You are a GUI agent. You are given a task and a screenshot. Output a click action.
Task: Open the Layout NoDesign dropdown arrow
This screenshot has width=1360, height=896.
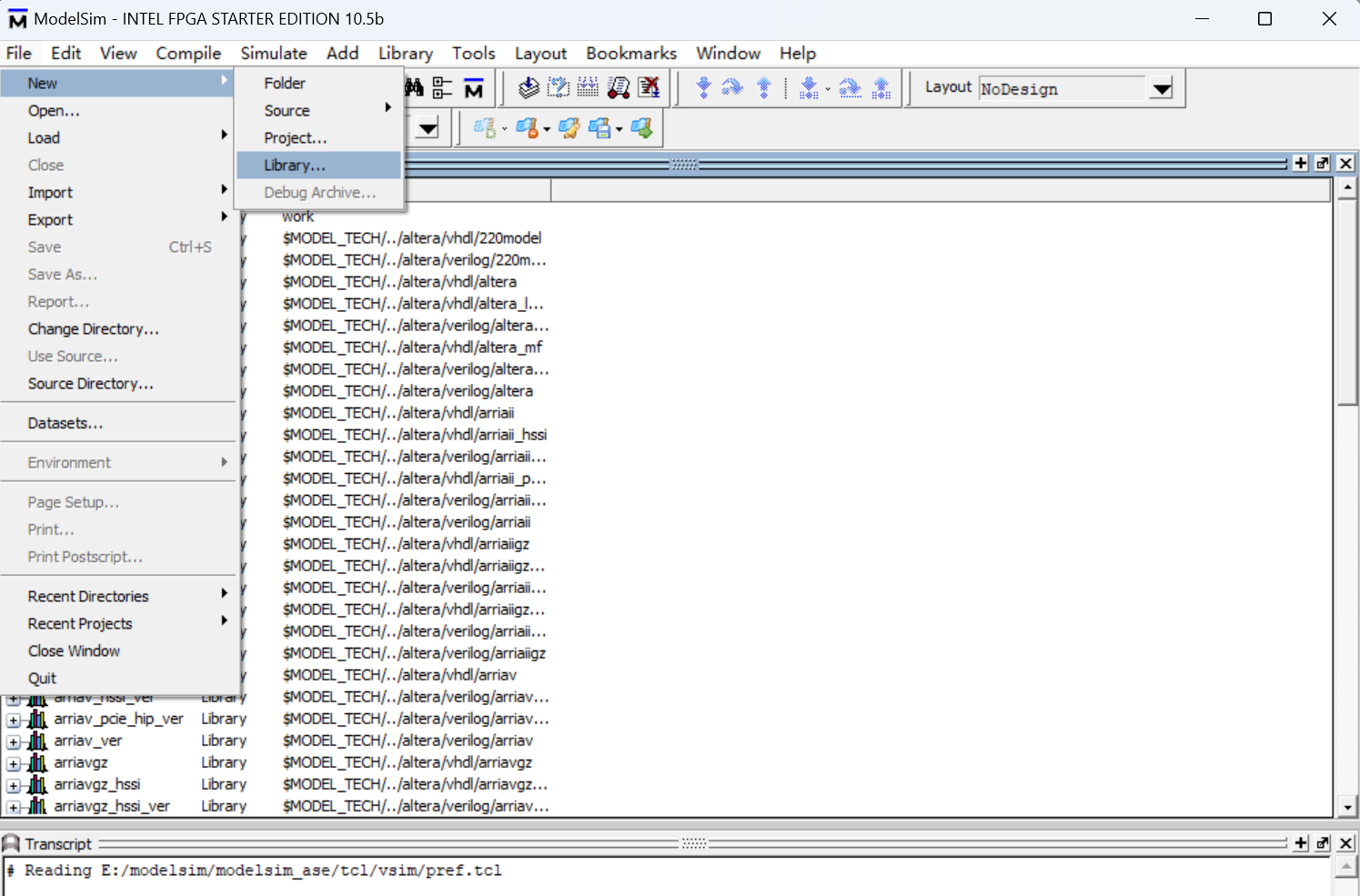click(1162, 89)
